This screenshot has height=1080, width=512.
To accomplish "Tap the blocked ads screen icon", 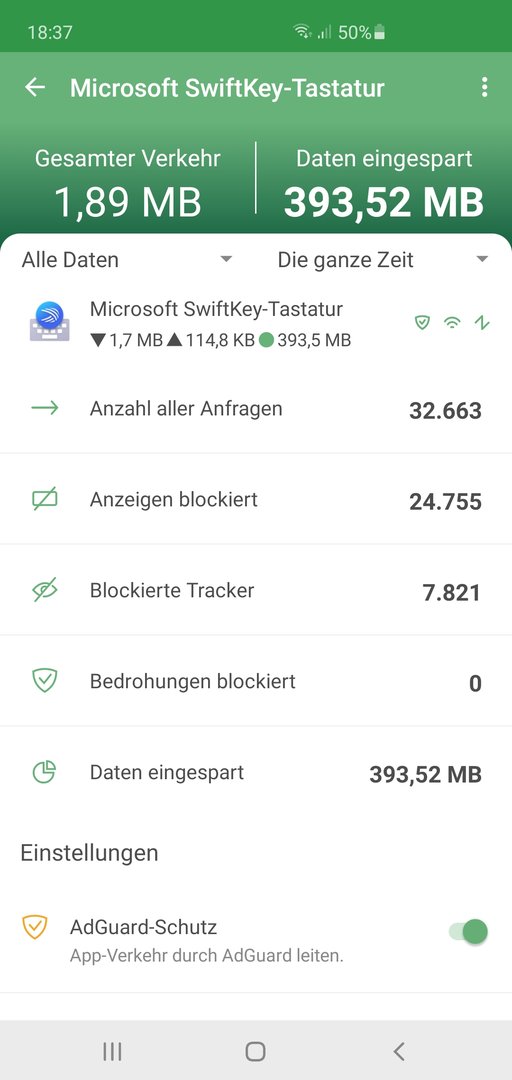I will click(45, 499).
